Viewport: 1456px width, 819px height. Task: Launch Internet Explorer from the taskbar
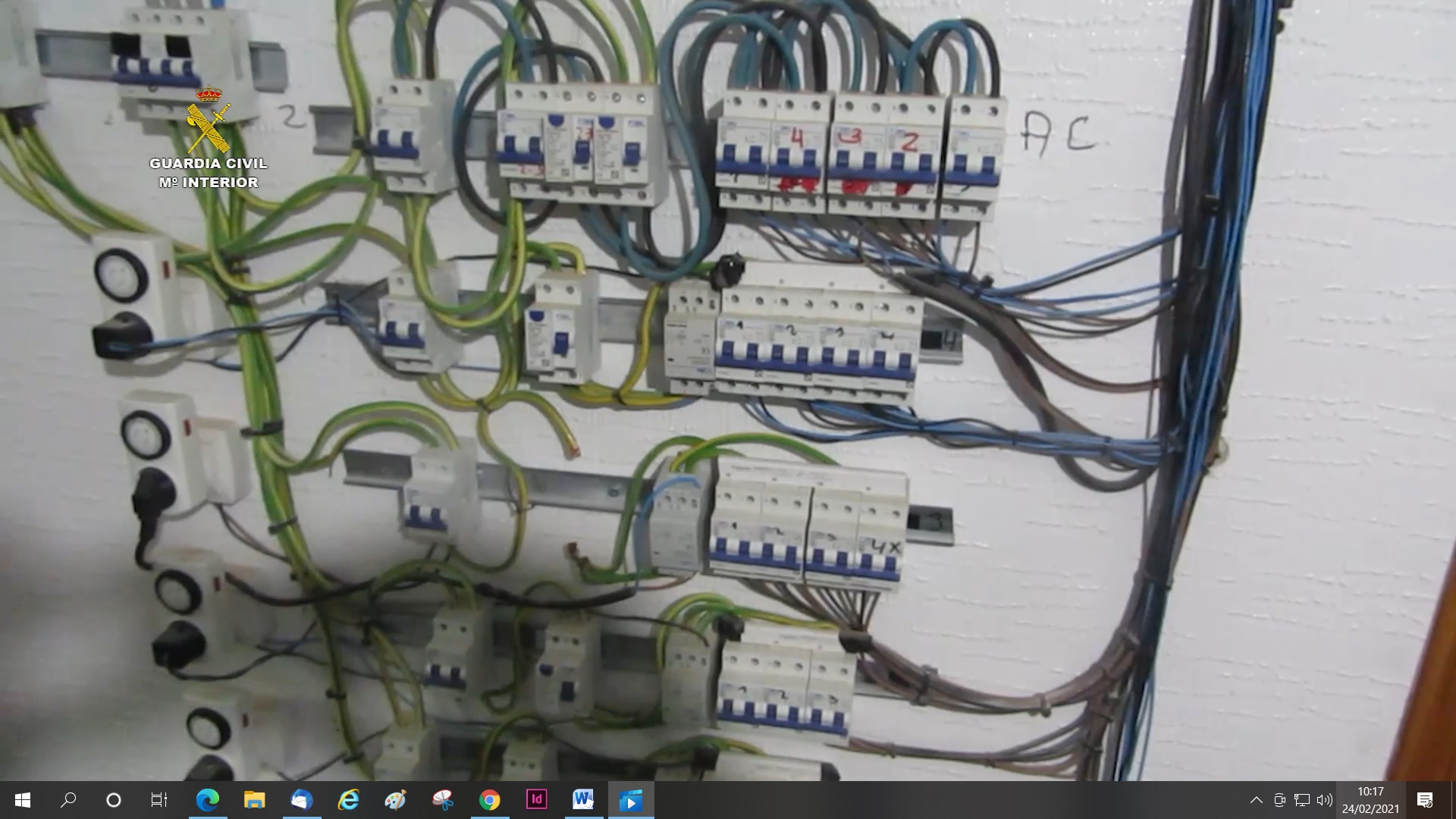click(348, 800)
